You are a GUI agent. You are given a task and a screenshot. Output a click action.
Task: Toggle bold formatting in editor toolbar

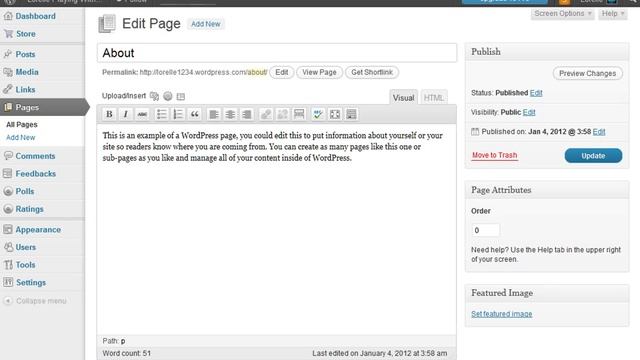(109, 114)
